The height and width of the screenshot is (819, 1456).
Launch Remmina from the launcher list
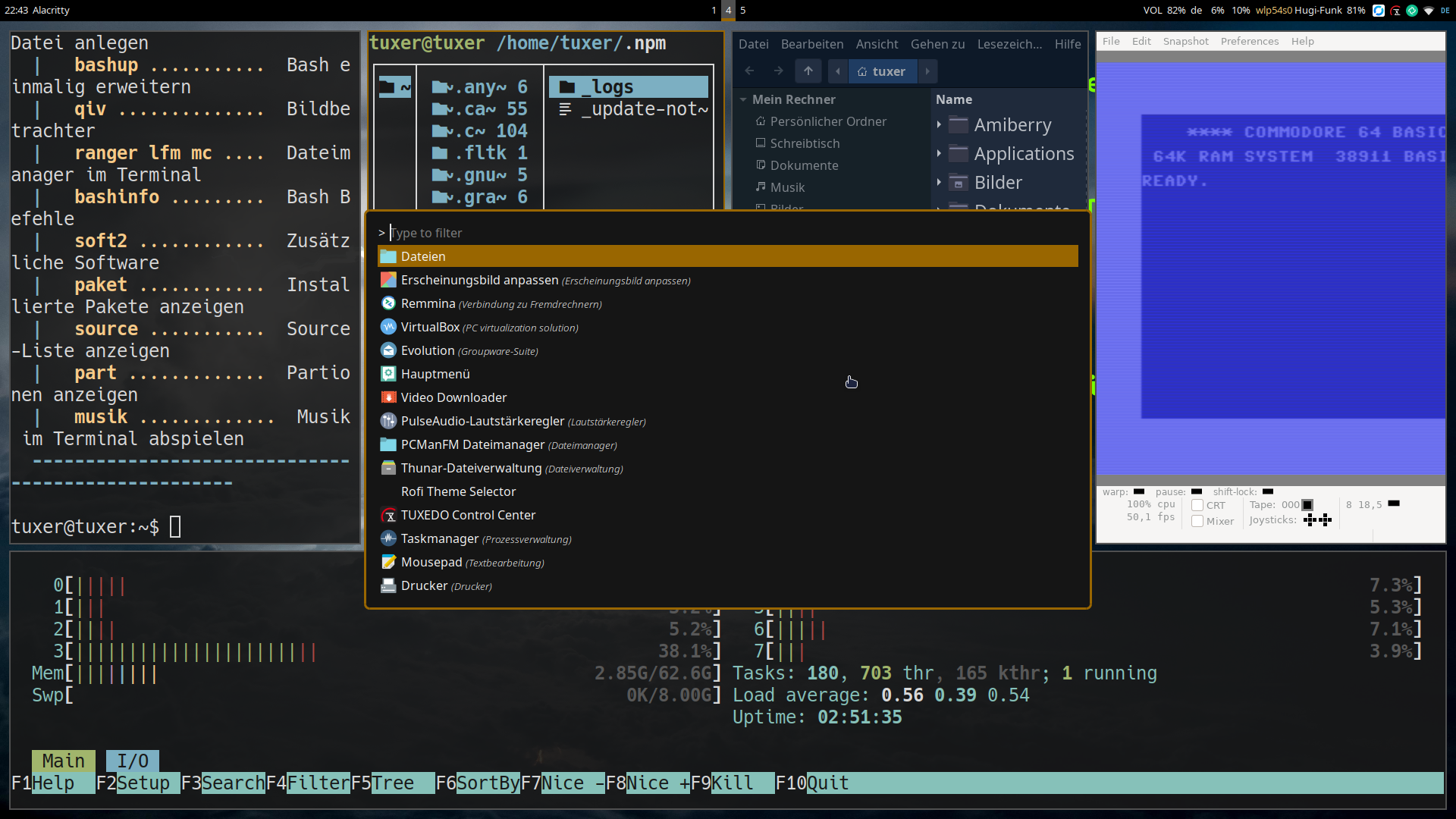(x=428, y=303)
